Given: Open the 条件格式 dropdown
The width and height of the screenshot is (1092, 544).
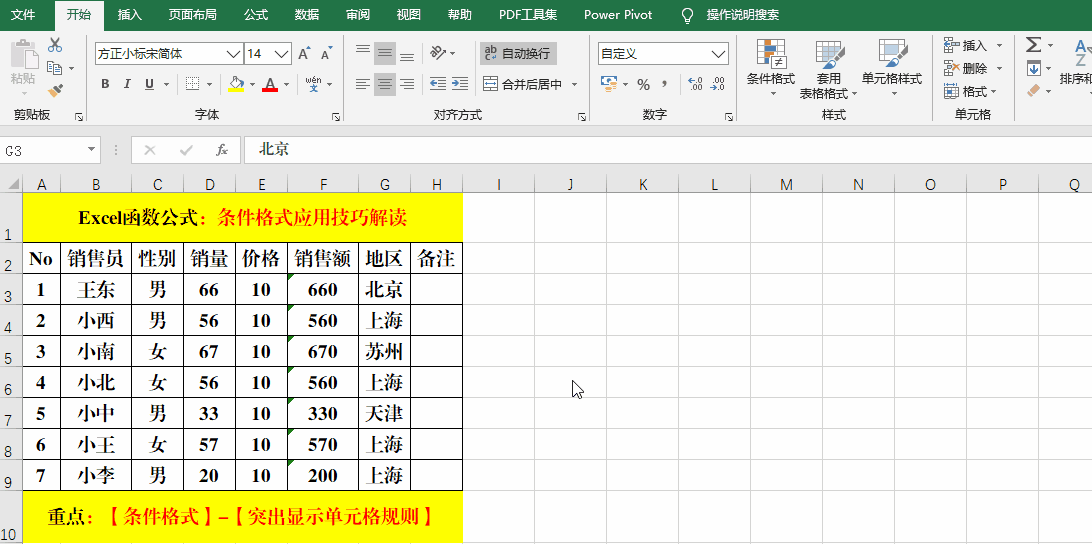Looking at the screenshot, I should tap(770, 68).
